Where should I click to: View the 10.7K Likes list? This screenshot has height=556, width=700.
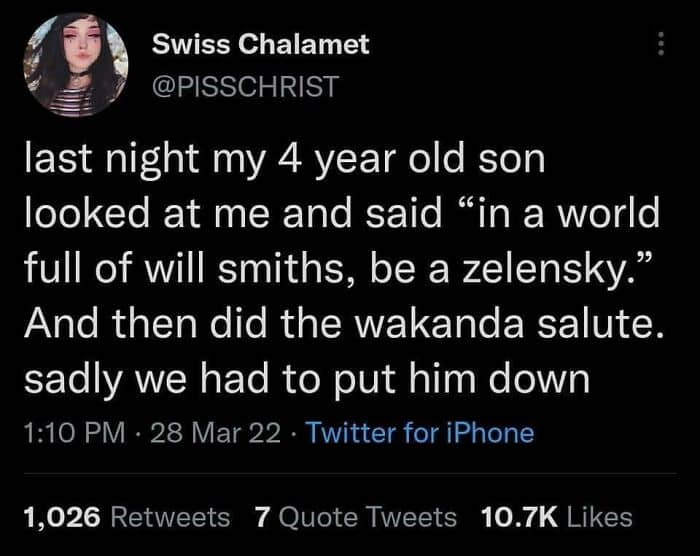(556, 516)
